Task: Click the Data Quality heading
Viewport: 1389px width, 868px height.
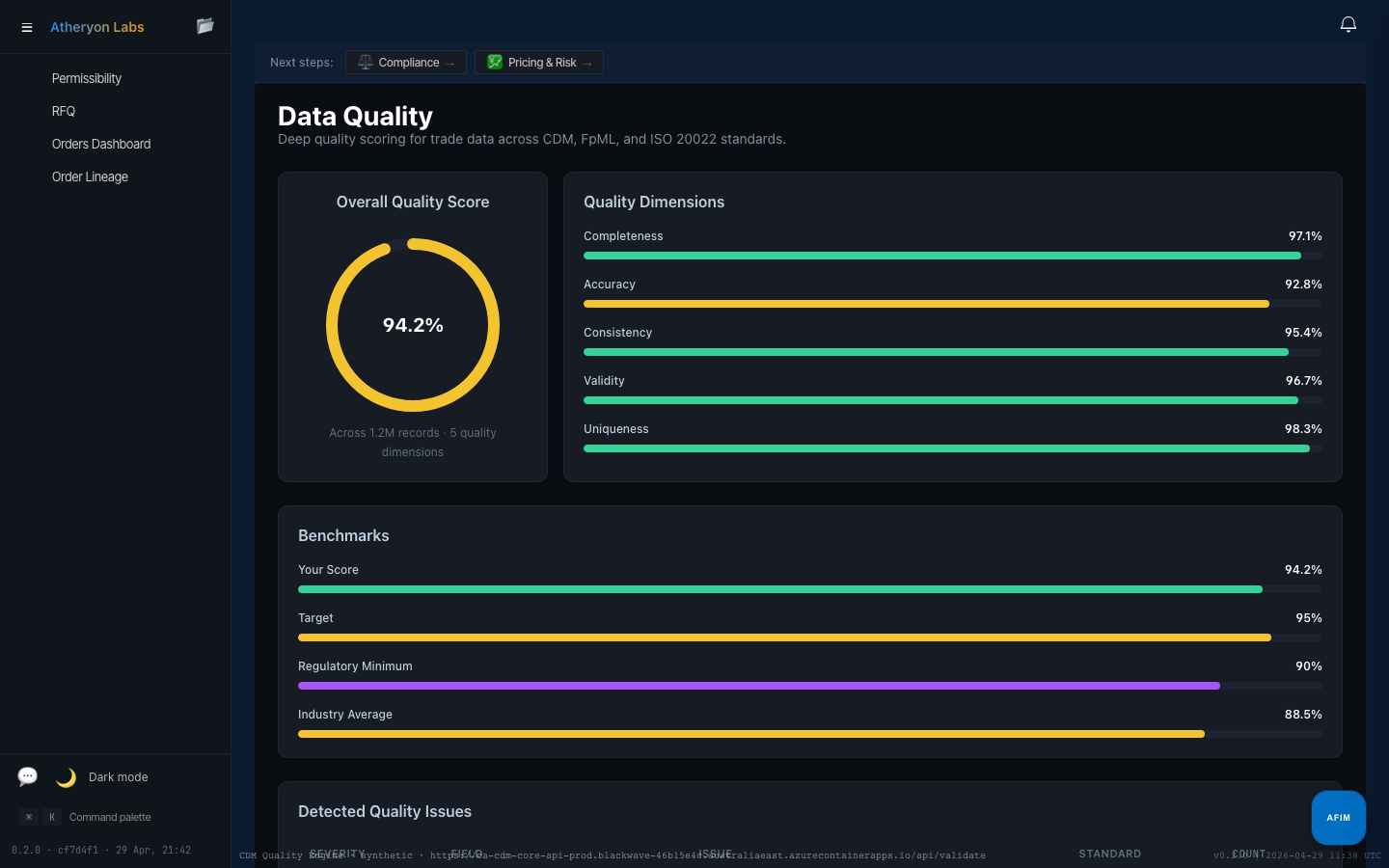Action: click(x=355, y=116)
